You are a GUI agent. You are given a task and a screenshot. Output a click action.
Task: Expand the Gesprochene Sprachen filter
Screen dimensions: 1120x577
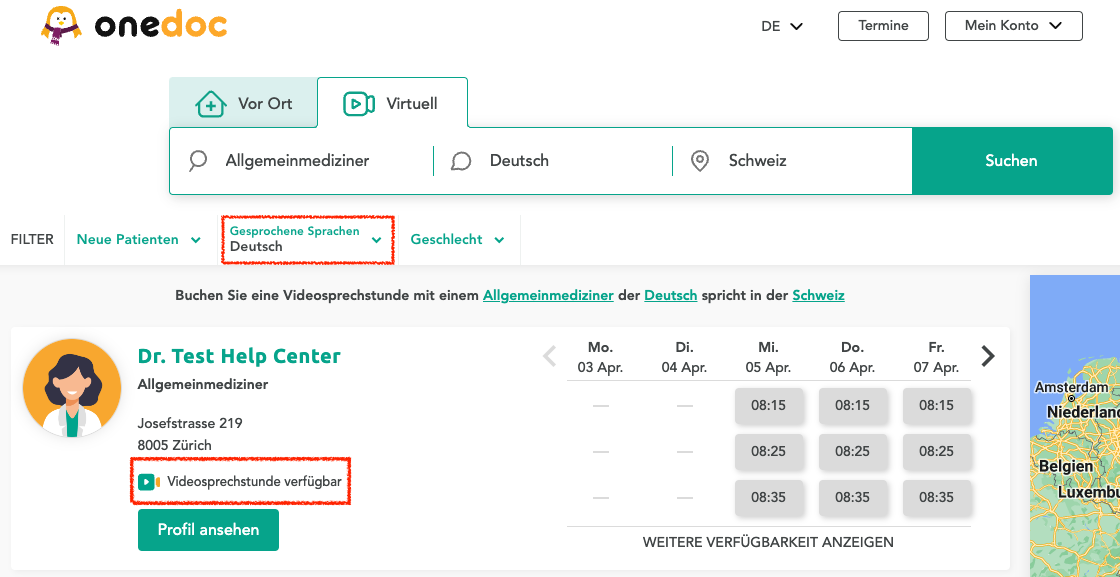point(306,240)
